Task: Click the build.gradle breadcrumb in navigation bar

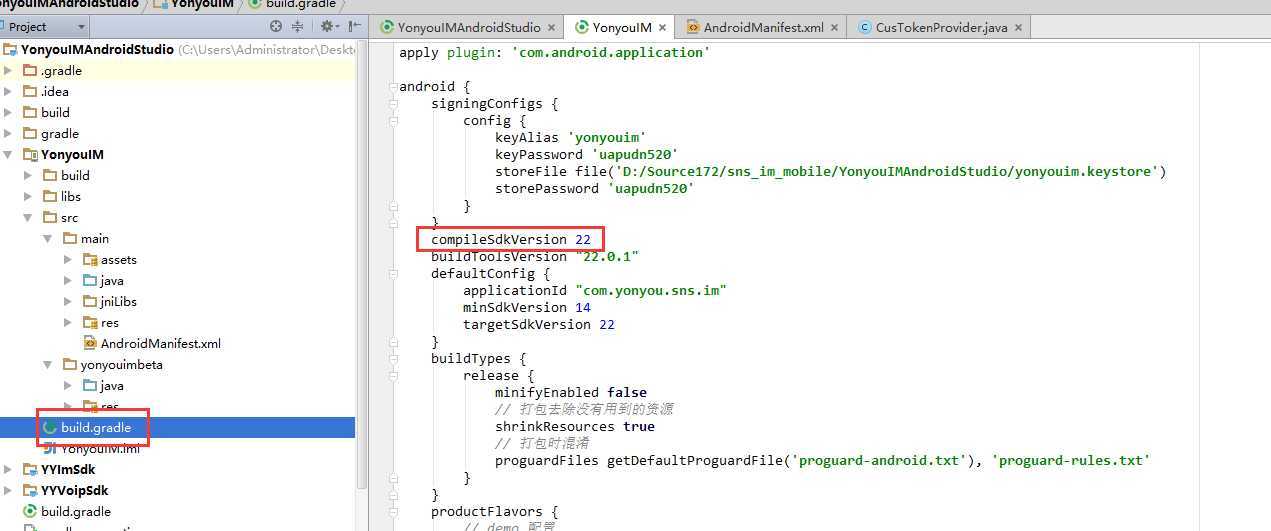Action: [x=292, y=5]
